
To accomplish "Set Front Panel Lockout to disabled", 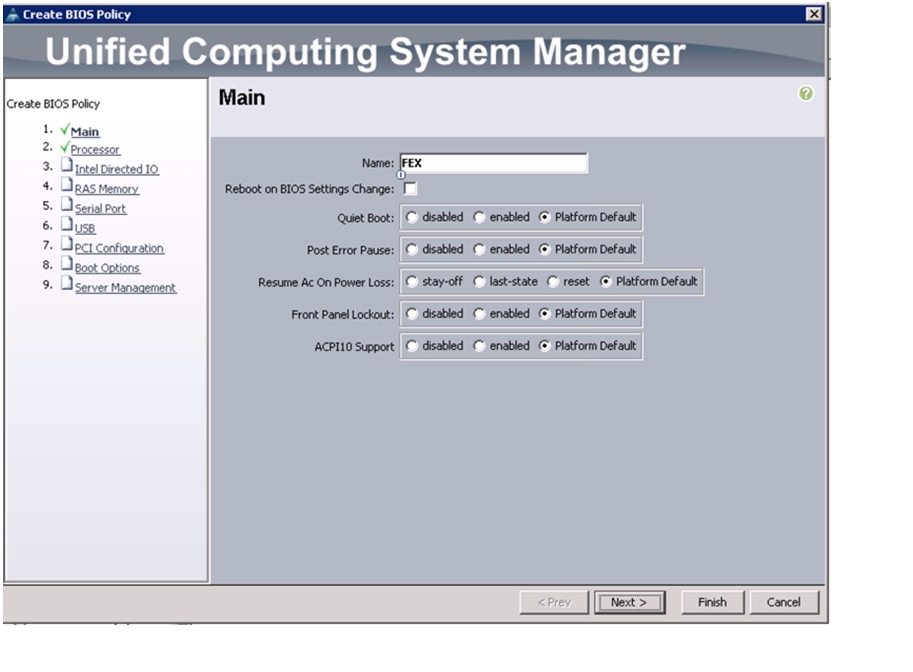I will tap(412, 314).
